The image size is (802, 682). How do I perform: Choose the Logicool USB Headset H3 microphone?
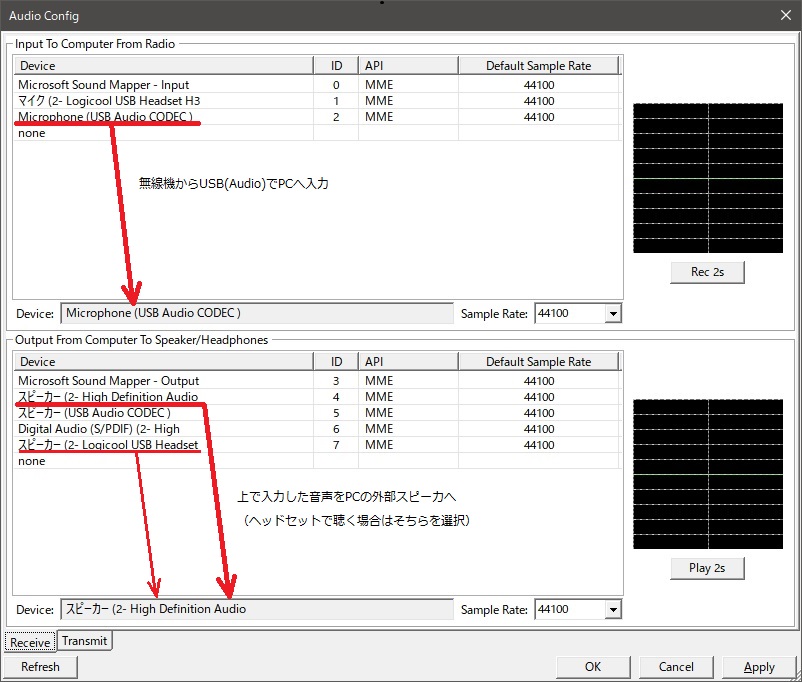[104, 101]
